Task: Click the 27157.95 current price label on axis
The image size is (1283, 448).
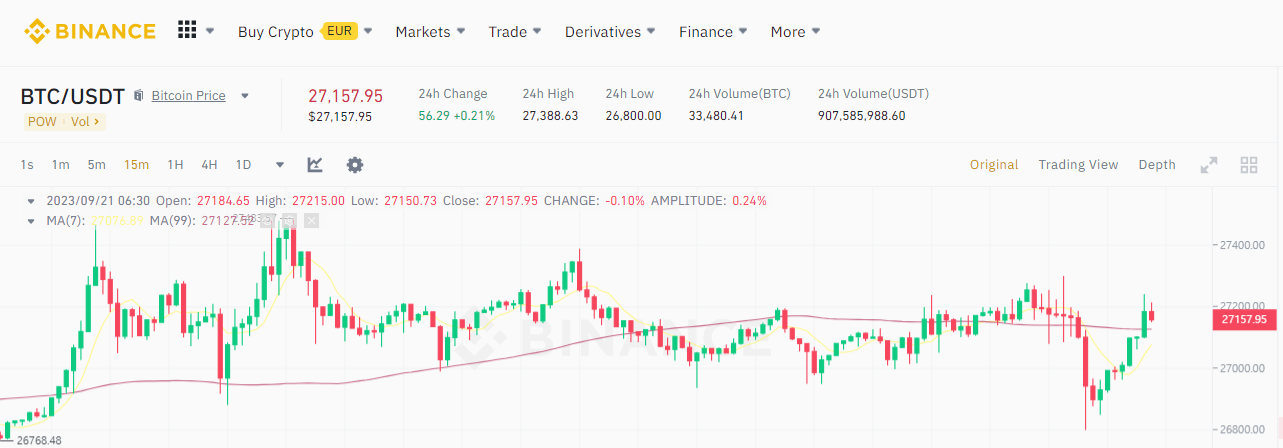Action: click(x=1245, y=320)
